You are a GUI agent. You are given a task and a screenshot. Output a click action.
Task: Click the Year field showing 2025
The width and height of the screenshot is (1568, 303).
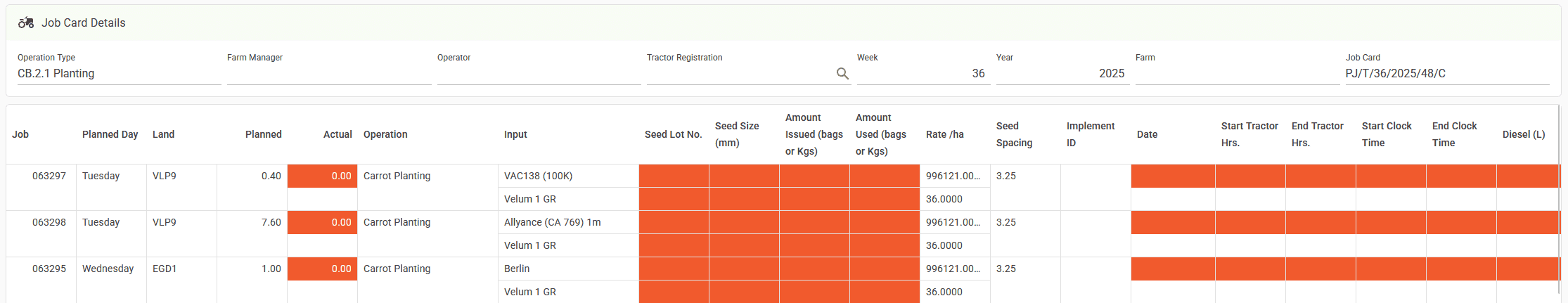coord(1062,74)
